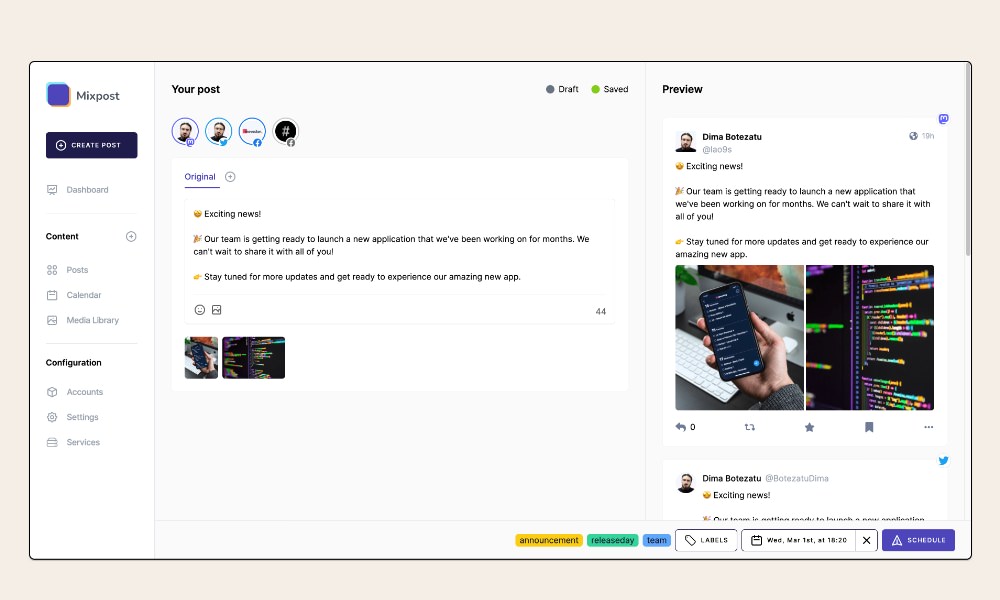Click the Schedule button
Screen dimensions: 1000x600
pyautogui.click(x=918, y=540)
